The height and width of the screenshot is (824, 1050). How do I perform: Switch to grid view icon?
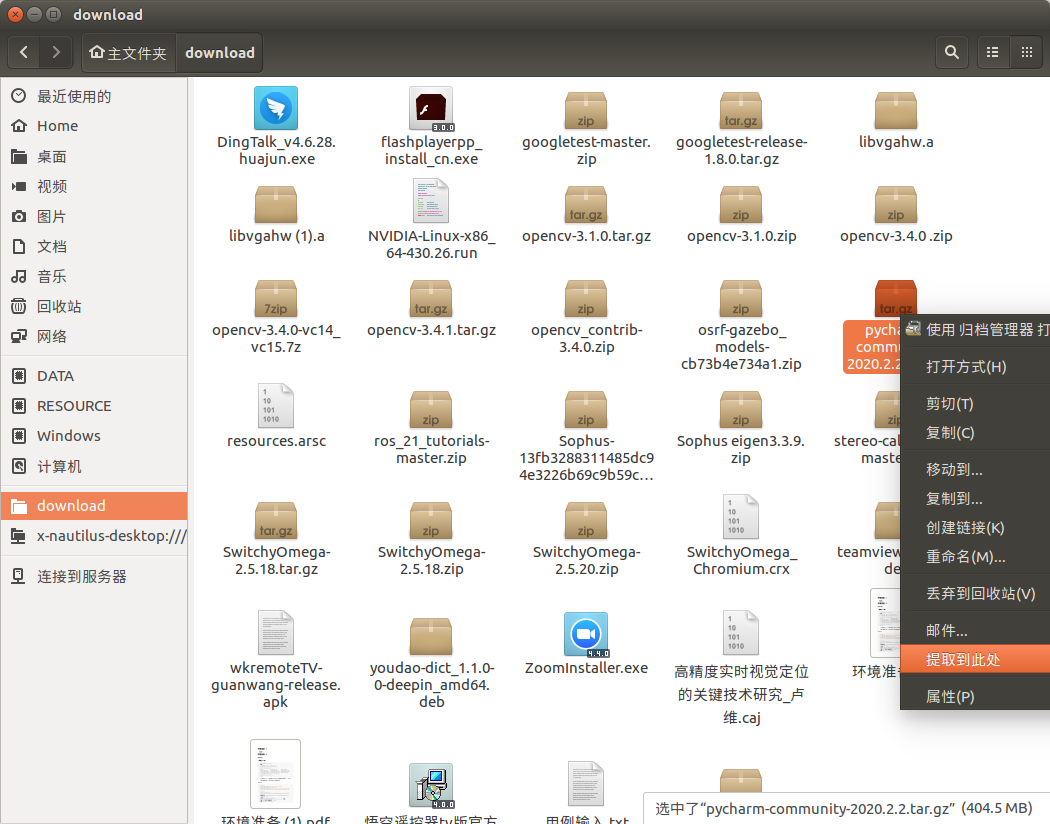1026,52
